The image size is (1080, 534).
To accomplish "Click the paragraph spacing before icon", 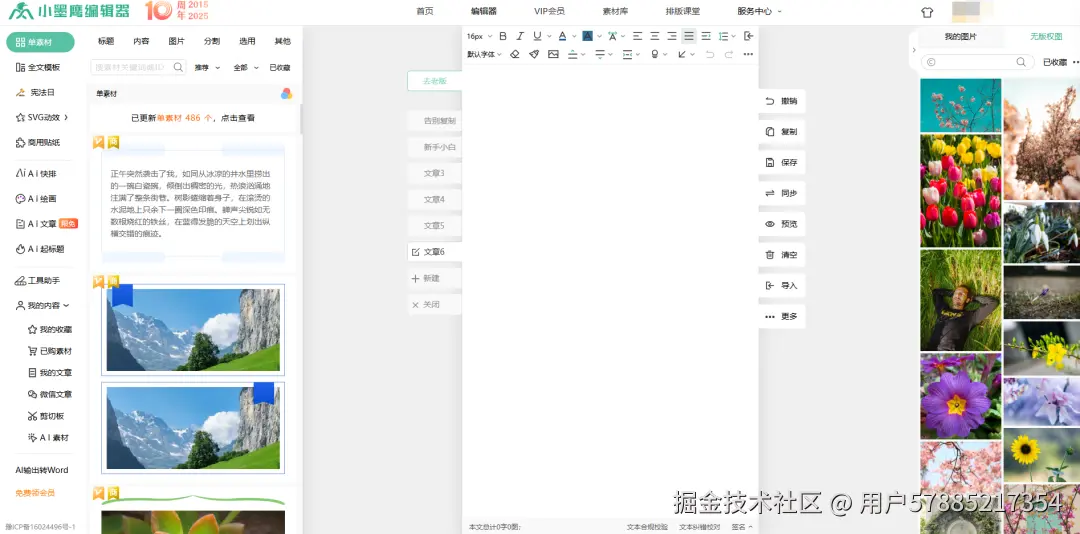I will coord(572,54).
